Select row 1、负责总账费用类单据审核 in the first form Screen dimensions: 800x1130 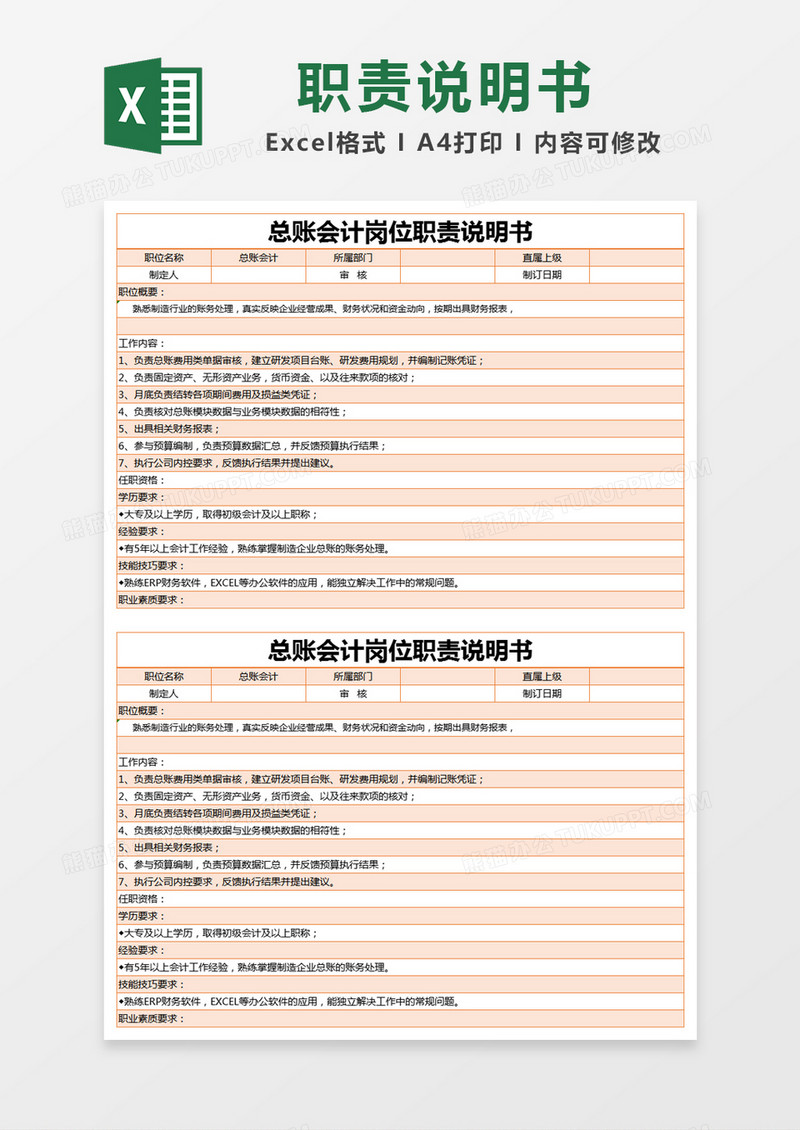point(400,360)
